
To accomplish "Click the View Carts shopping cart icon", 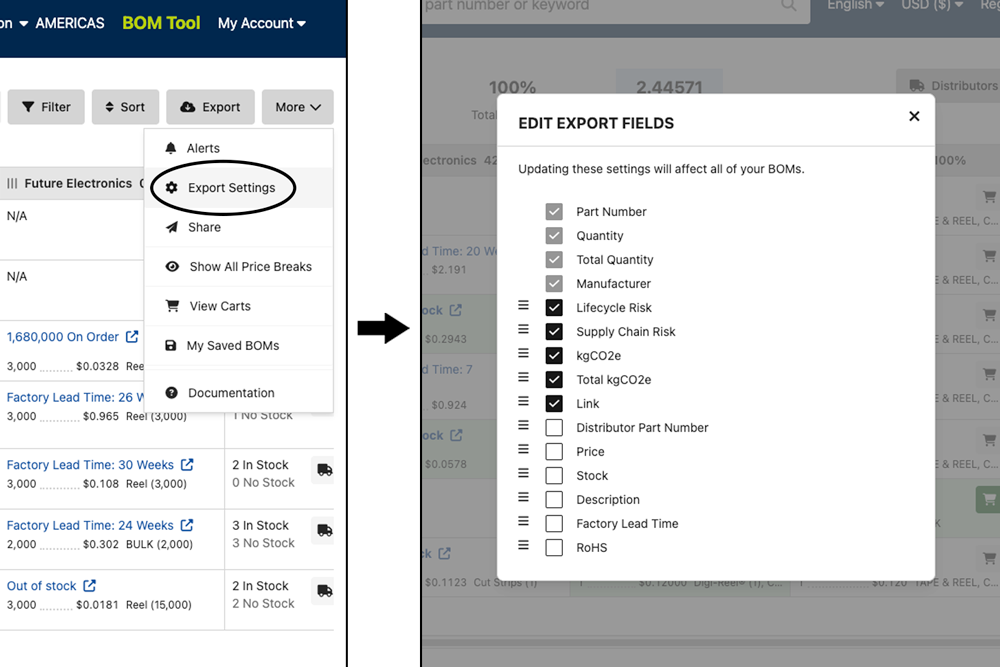I will coord(174,306).
